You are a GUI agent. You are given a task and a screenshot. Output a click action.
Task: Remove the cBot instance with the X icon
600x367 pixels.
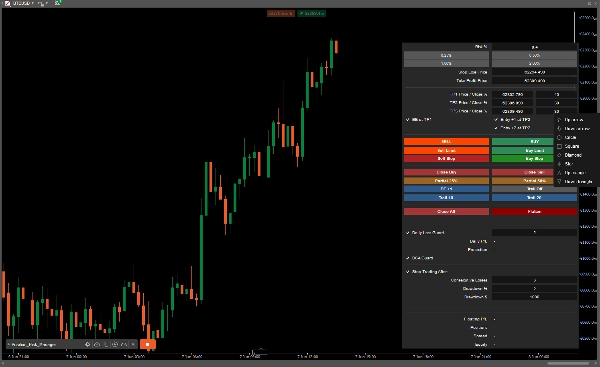click(x=133, y=344)
